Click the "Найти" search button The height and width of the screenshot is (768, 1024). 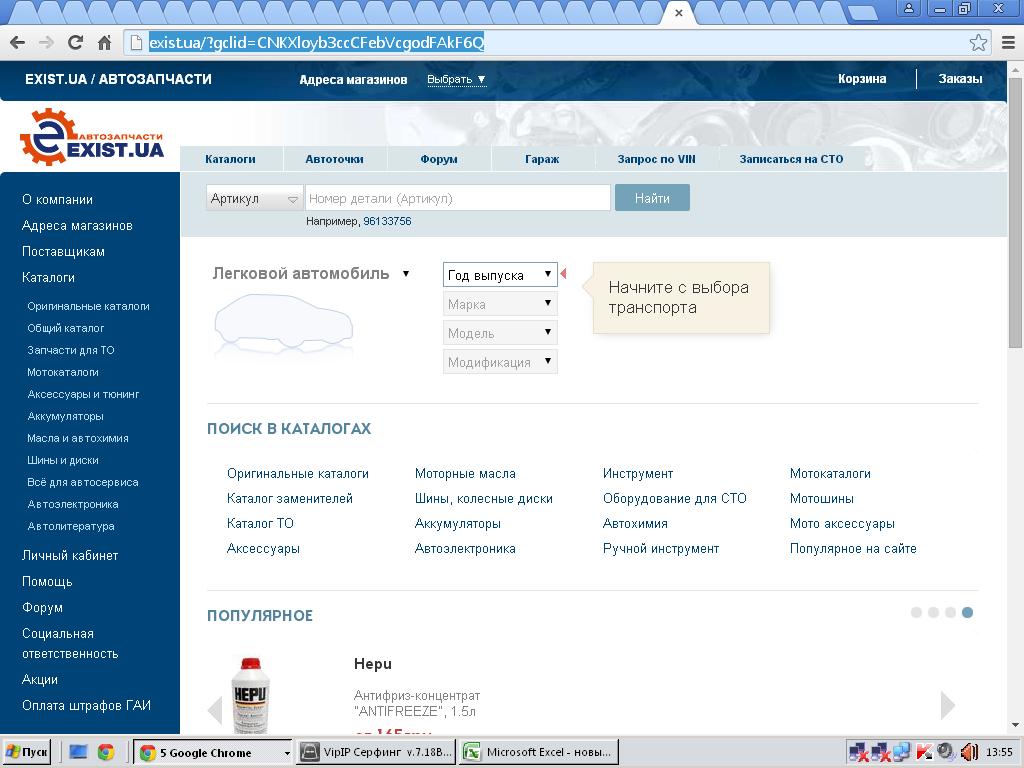[652, 198]
